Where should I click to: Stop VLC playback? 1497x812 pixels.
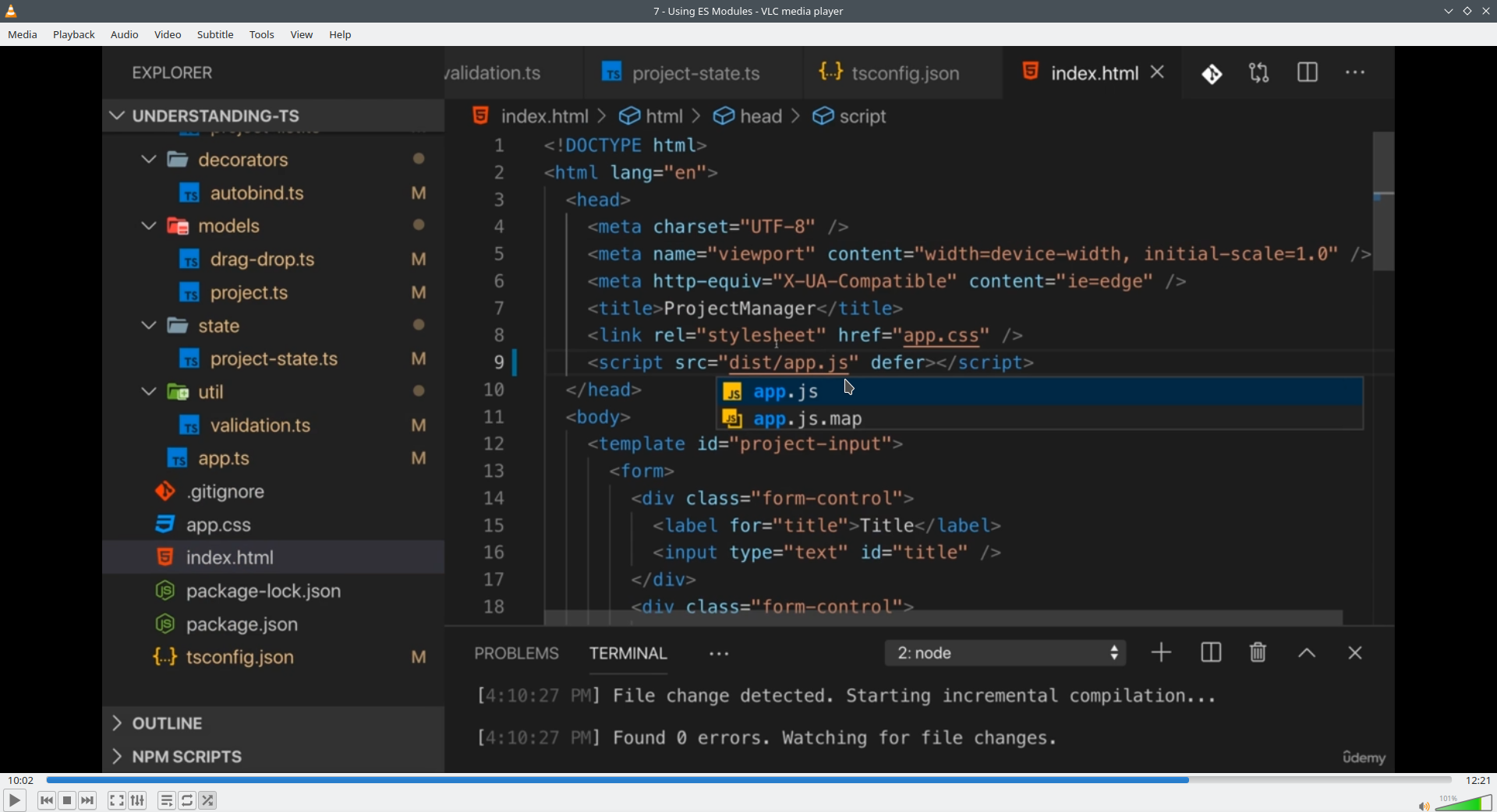point(68,800)
